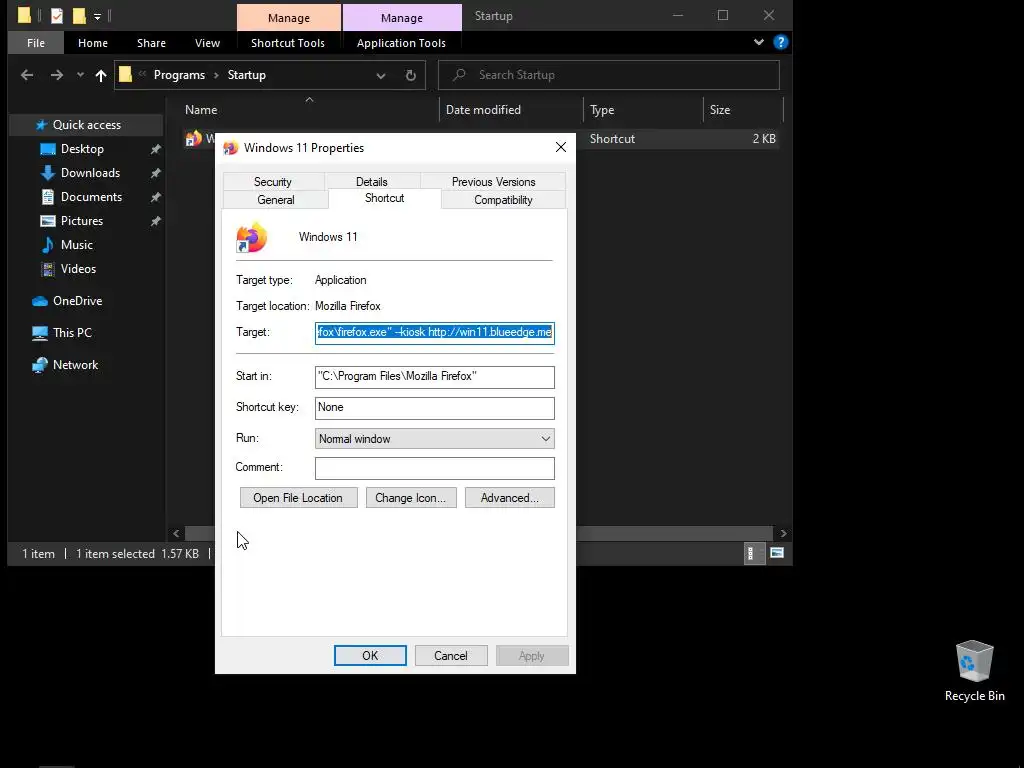The width and height of the screenshot is (1024, 768).
Task: Go forward with Explorer's Forward arrow
Action: click(57, 75)
